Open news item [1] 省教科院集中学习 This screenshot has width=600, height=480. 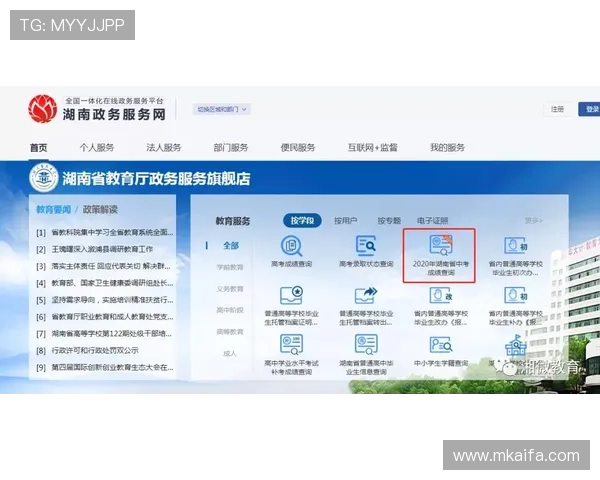105,233
